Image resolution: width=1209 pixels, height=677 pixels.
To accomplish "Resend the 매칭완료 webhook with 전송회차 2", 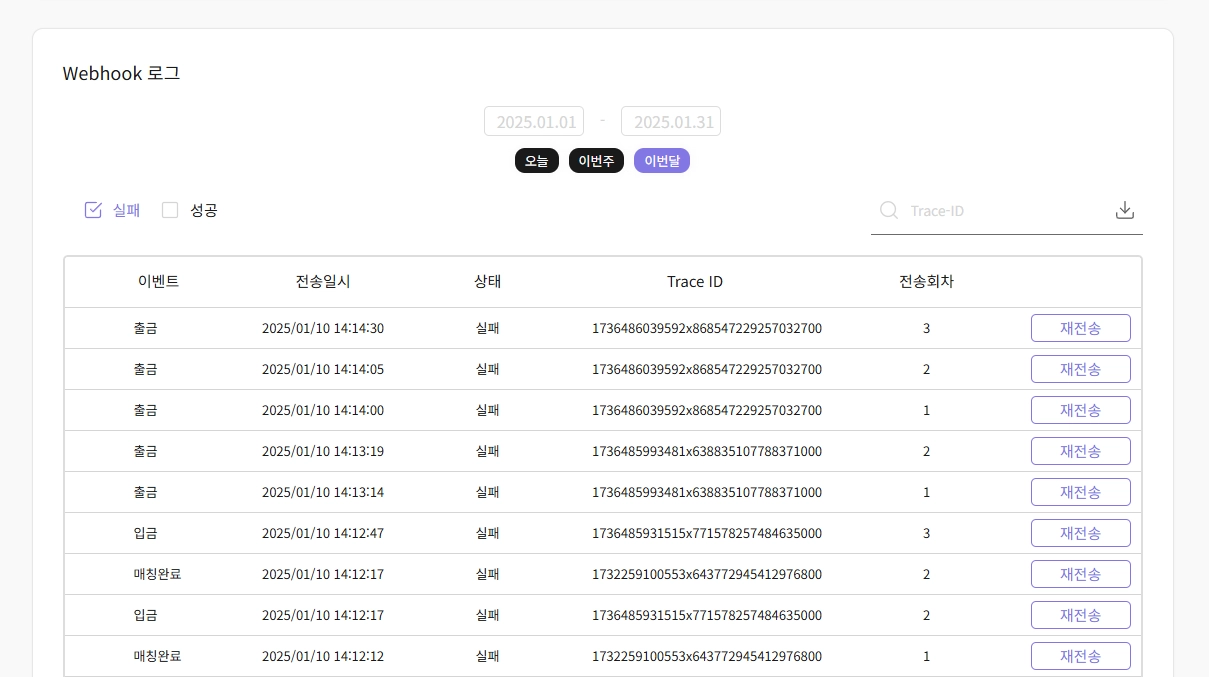I will click(1081, 574).
